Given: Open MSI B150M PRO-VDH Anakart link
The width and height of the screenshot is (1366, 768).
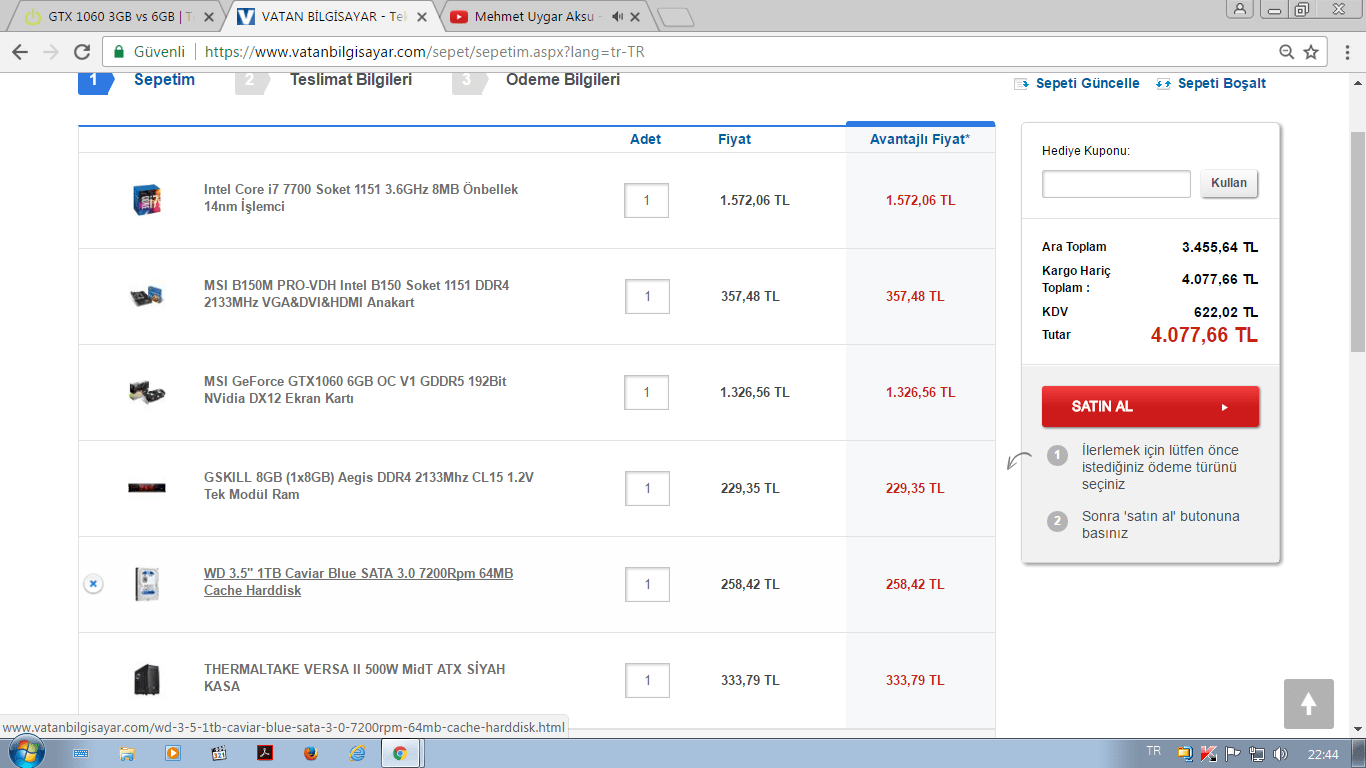Looking at the screenshot, I should click(356, 294).
